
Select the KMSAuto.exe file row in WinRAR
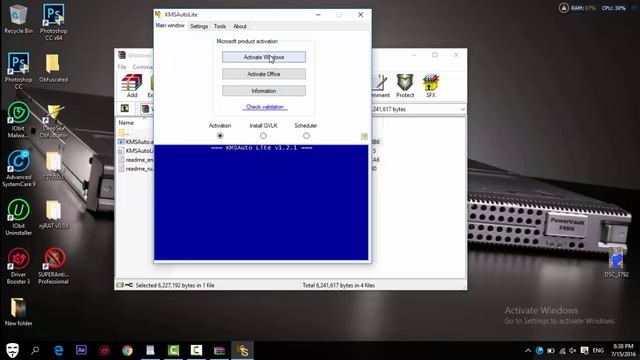click(136, 142)
